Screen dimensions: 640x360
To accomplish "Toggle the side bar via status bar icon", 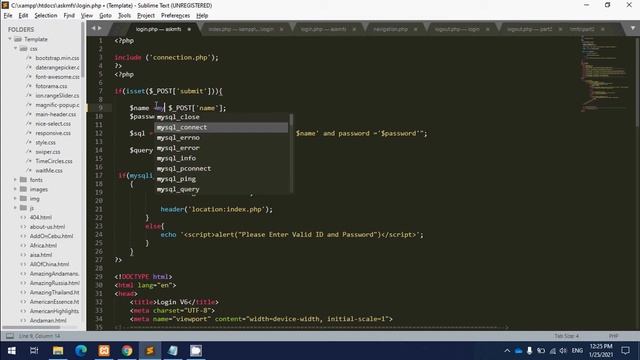I will (10, 336).
